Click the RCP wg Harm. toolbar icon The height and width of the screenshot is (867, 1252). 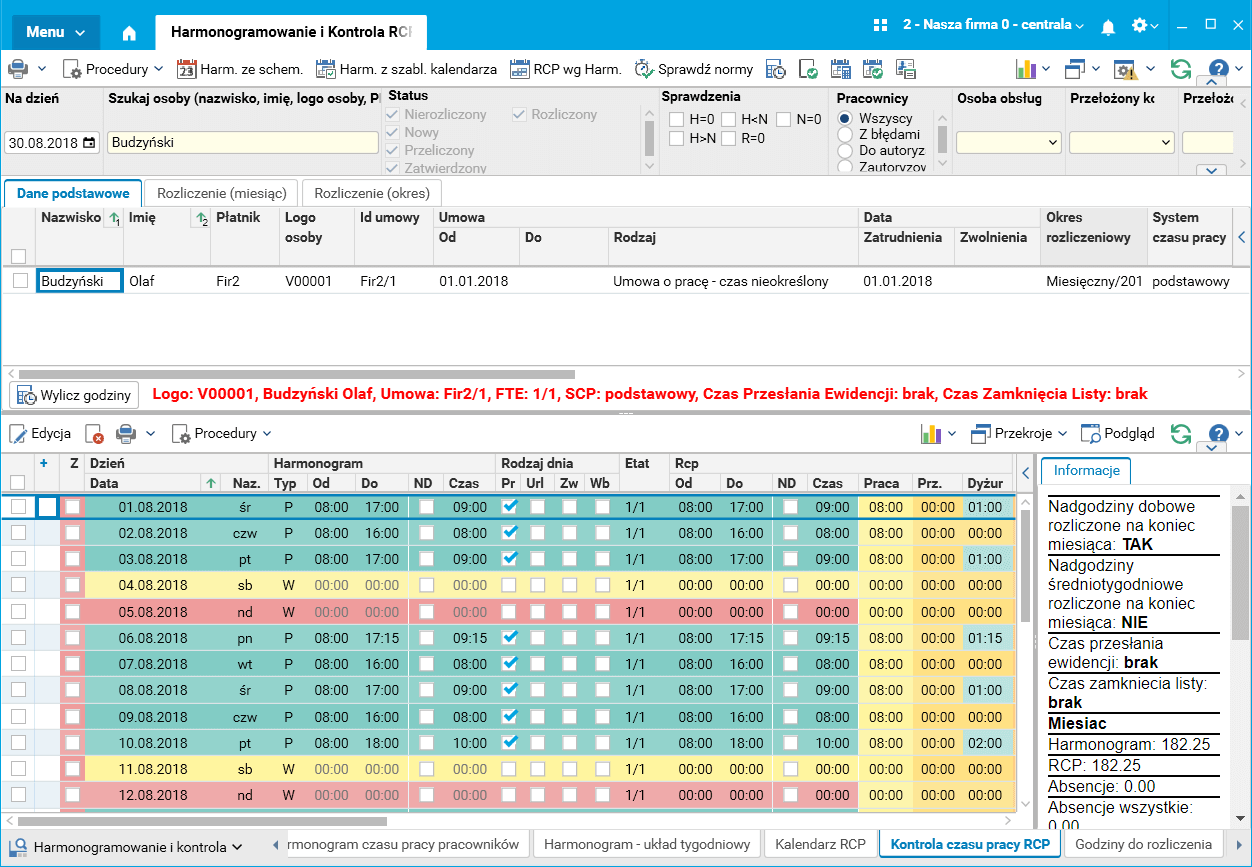pos(519,69)
